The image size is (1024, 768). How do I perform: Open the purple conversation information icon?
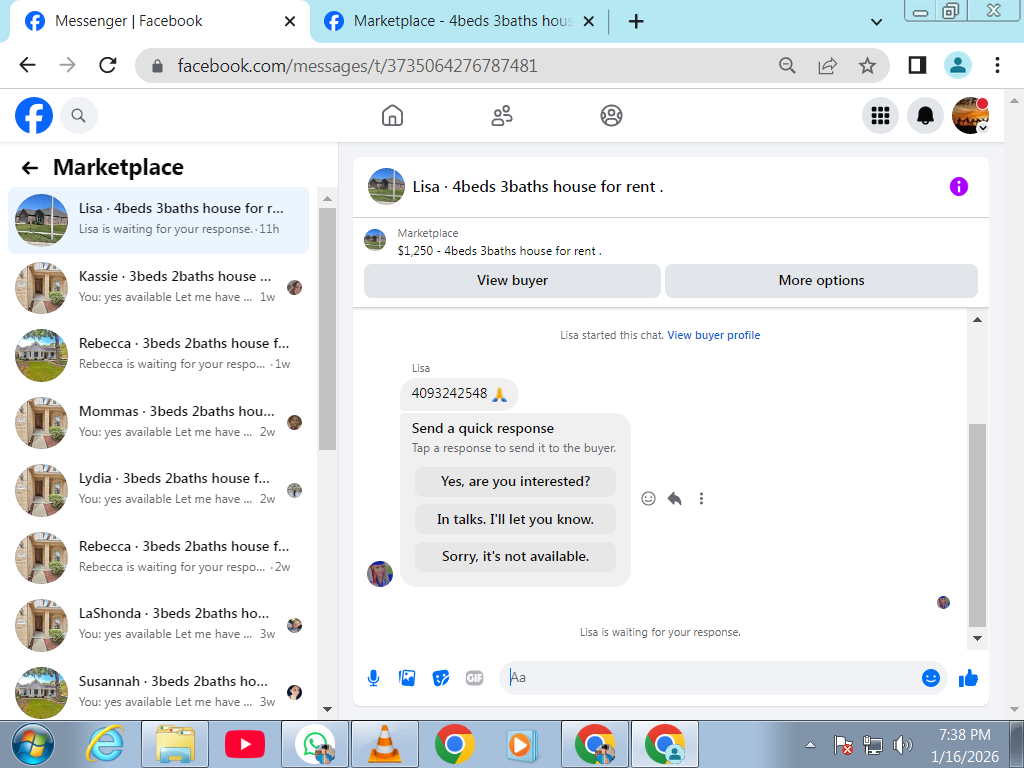point(959,187)
